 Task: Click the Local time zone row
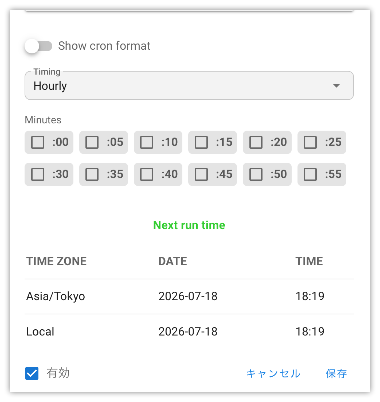pyautogui.click(x=189, y=331)
